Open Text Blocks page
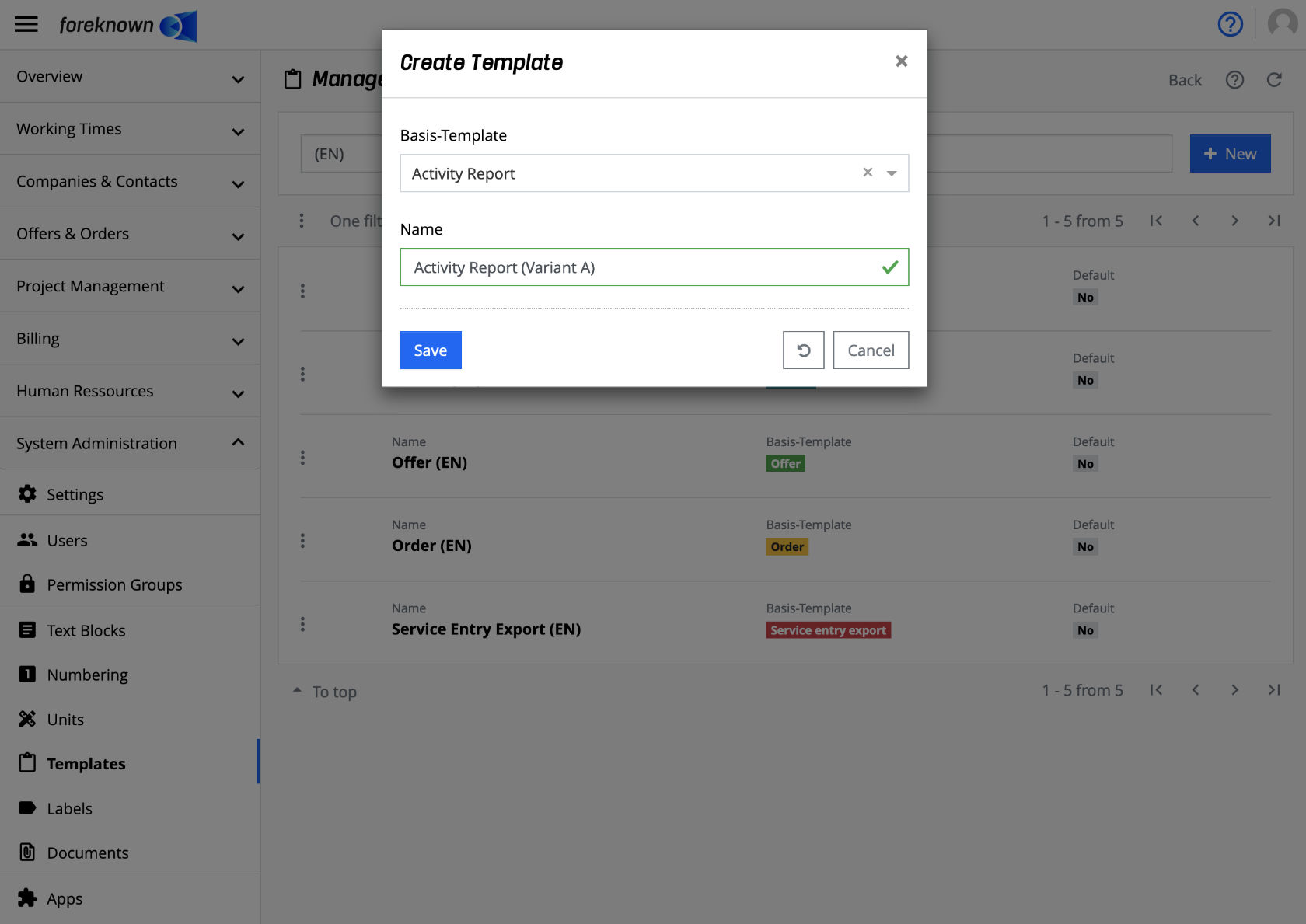 pyautogui.click(x=130, y=630)
